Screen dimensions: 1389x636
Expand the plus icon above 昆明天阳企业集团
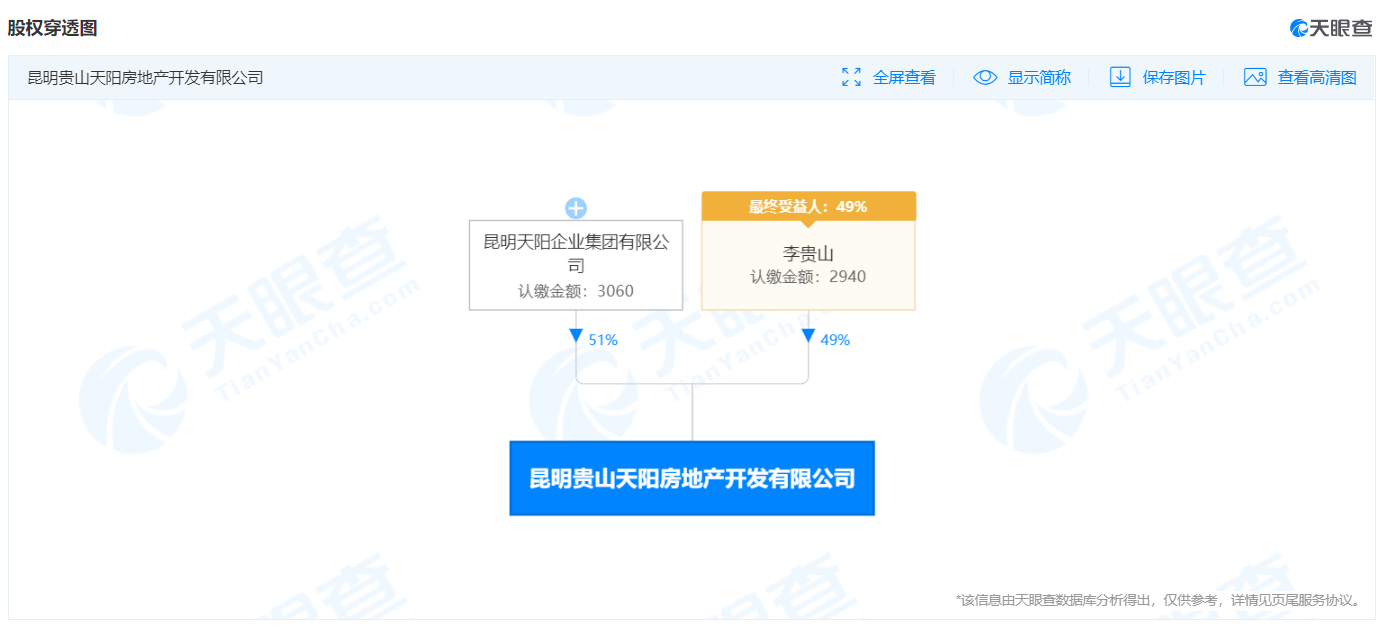(x=576, y=208)
